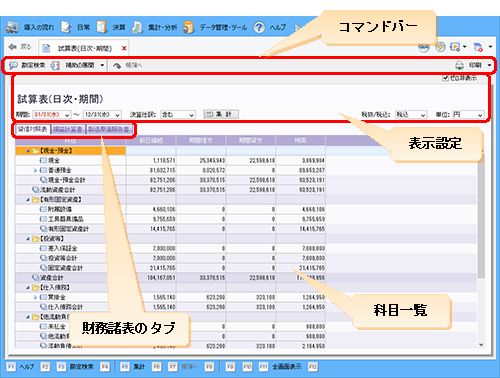Switch to the 損益計算書 tab
The width and height of the screenshot is (500, 378).
pos(68,129)
